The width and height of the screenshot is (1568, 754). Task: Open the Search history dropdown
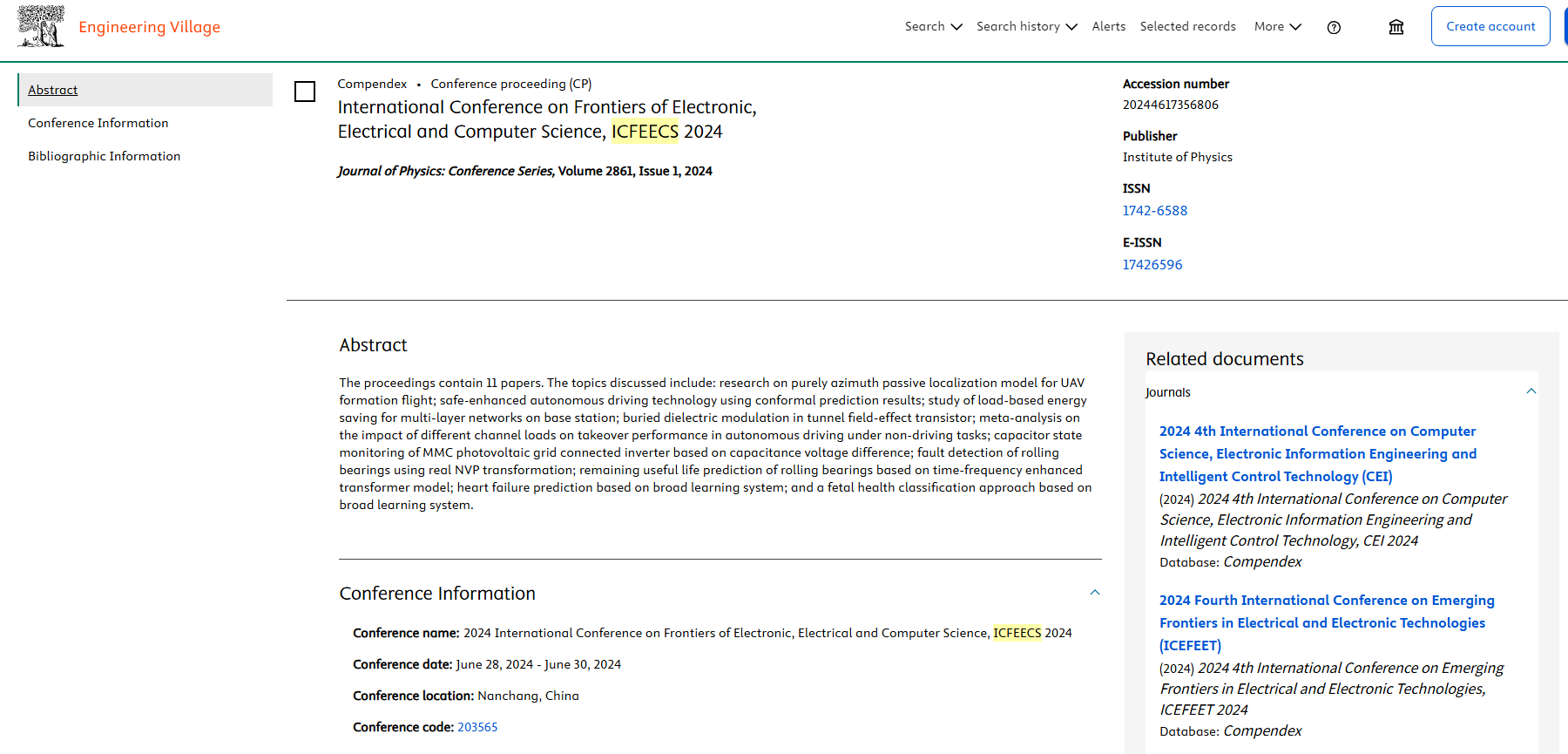click(x=1027, y=26)
